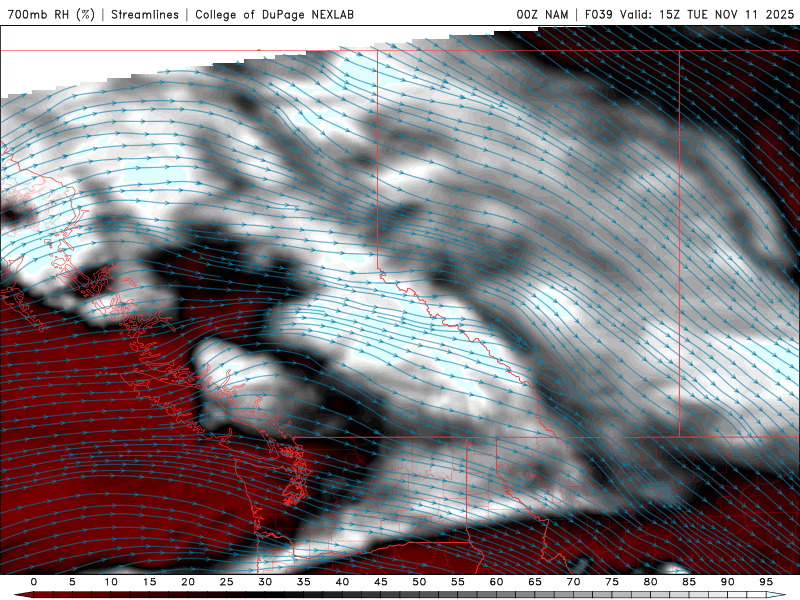Image resolution: width=800 pixels, height=600 pixels.
Task: Select the '45' label on the color scale
Action: [x=381, y=582]
